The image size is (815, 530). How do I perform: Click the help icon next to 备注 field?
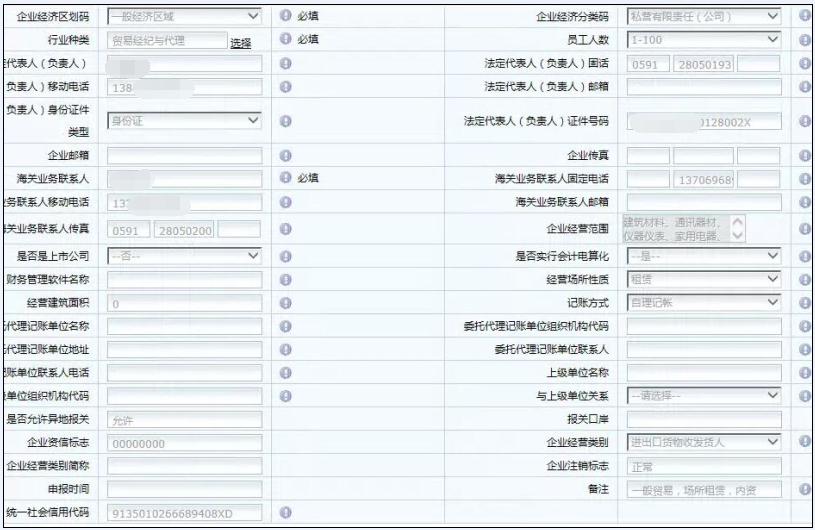click(x=805, y=490)
